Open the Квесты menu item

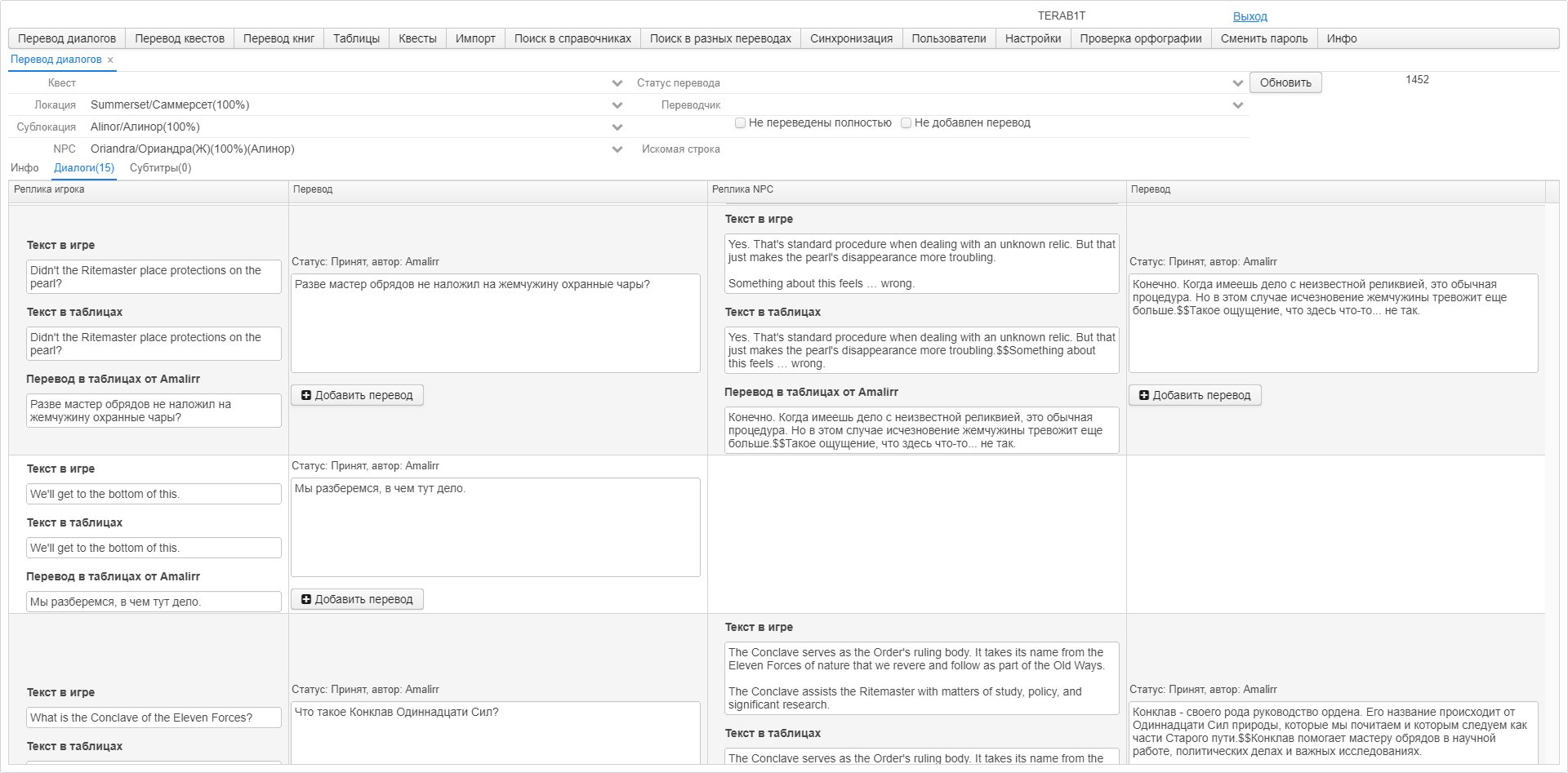pos(417,38)
